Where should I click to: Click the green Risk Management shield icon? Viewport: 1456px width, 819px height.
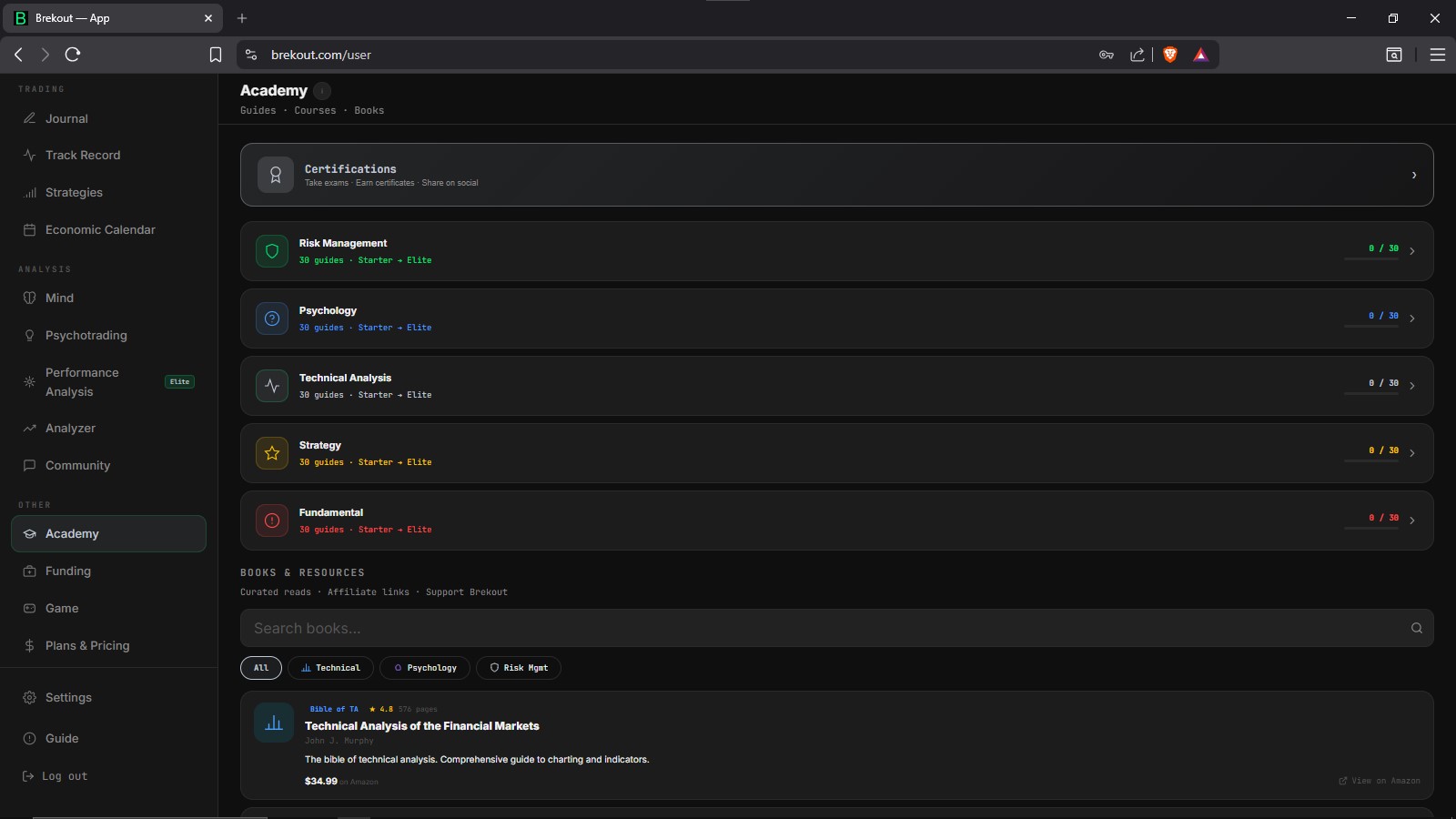pyautogui.click(x=271, y=251)
